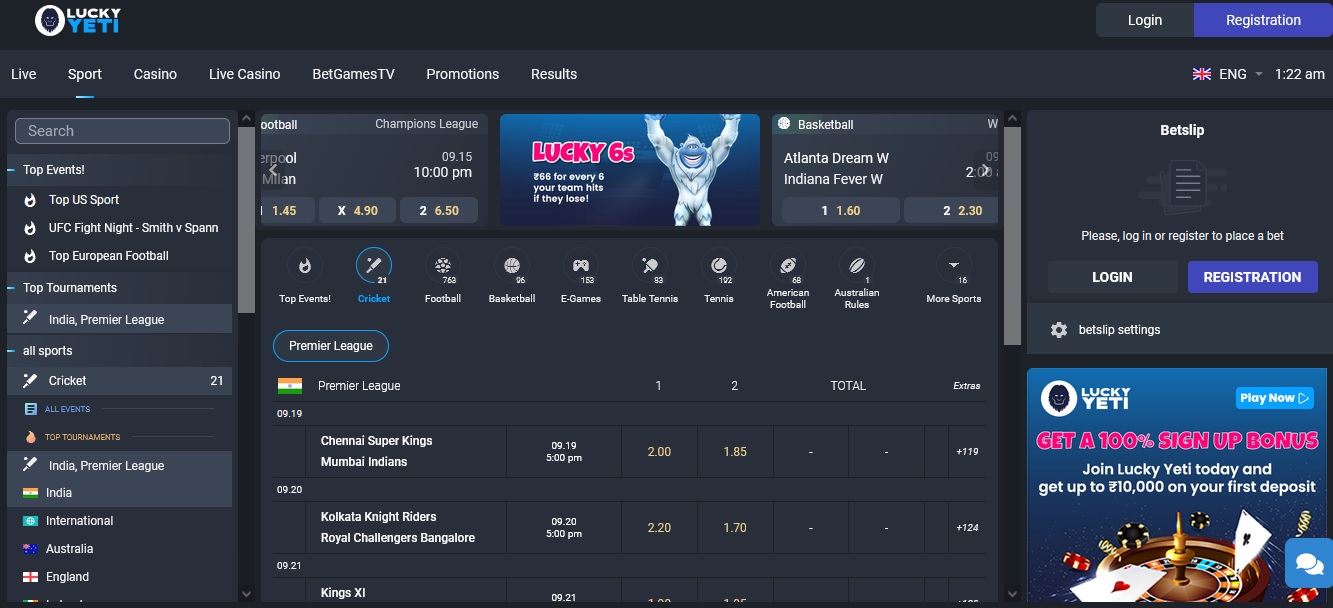Image resolution: width=1333 pixels, height=608 pixels.
Task: Select the Football sport icon
Action: point(442,266)
